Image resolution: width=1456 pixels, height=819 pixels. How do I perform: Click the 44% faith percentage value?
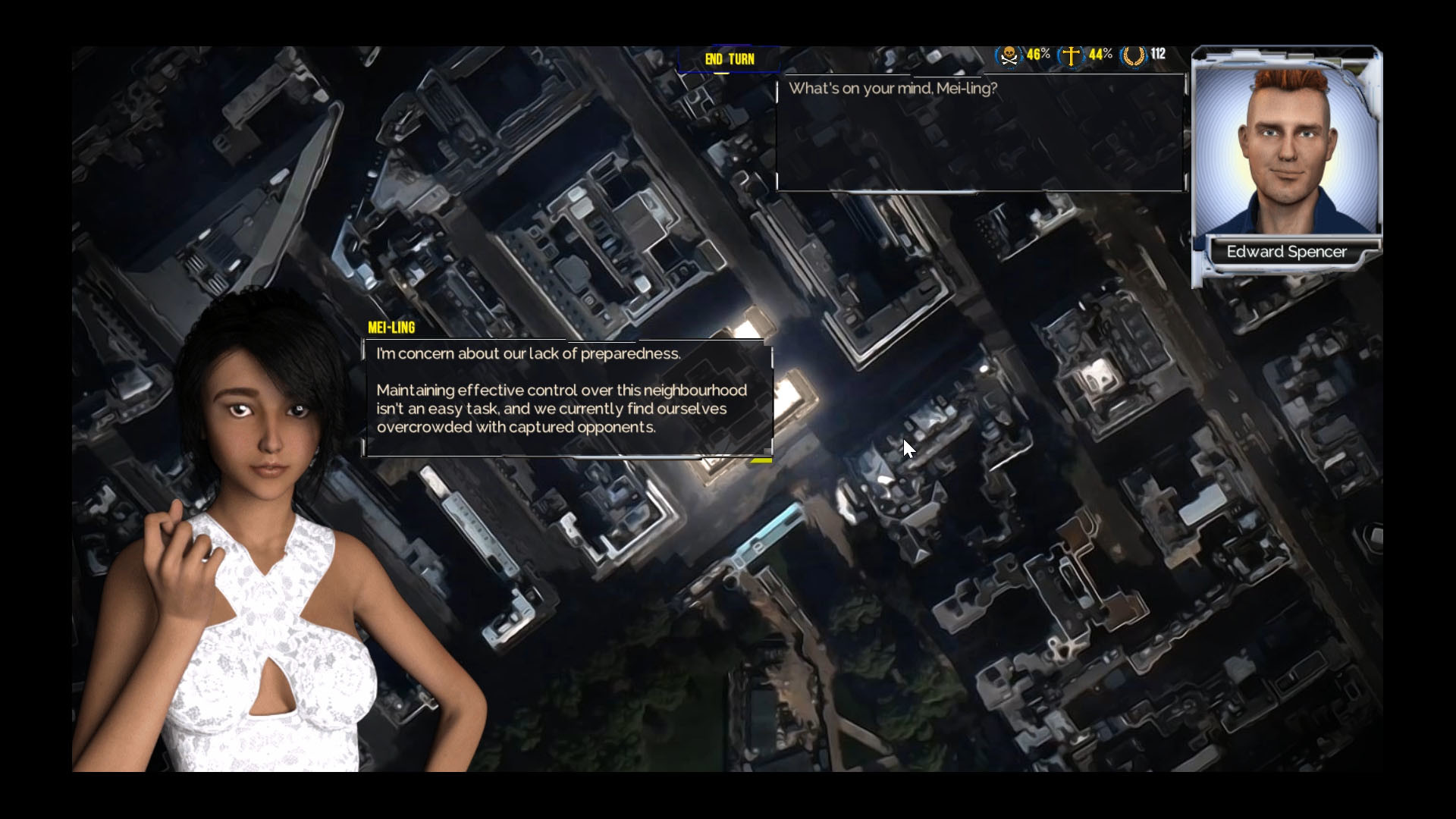coord(1099,54)
